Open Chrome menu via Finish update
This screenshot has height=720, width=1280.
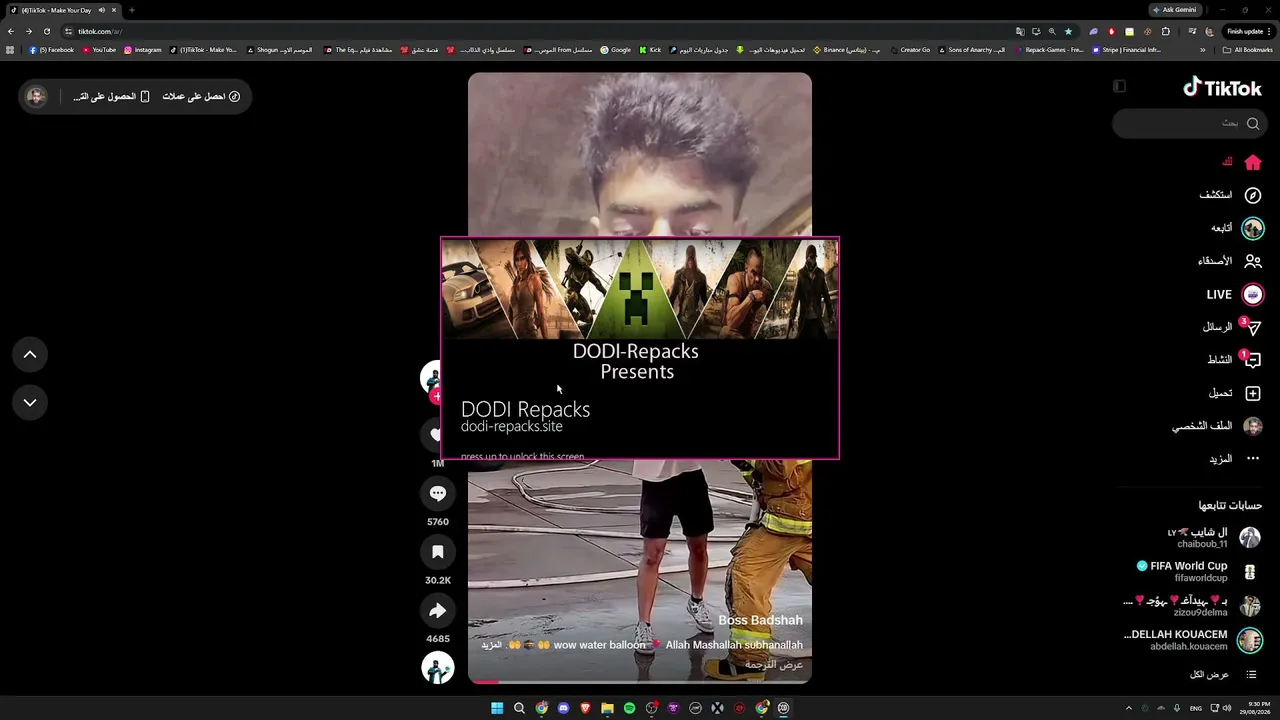click(1249, 31)
